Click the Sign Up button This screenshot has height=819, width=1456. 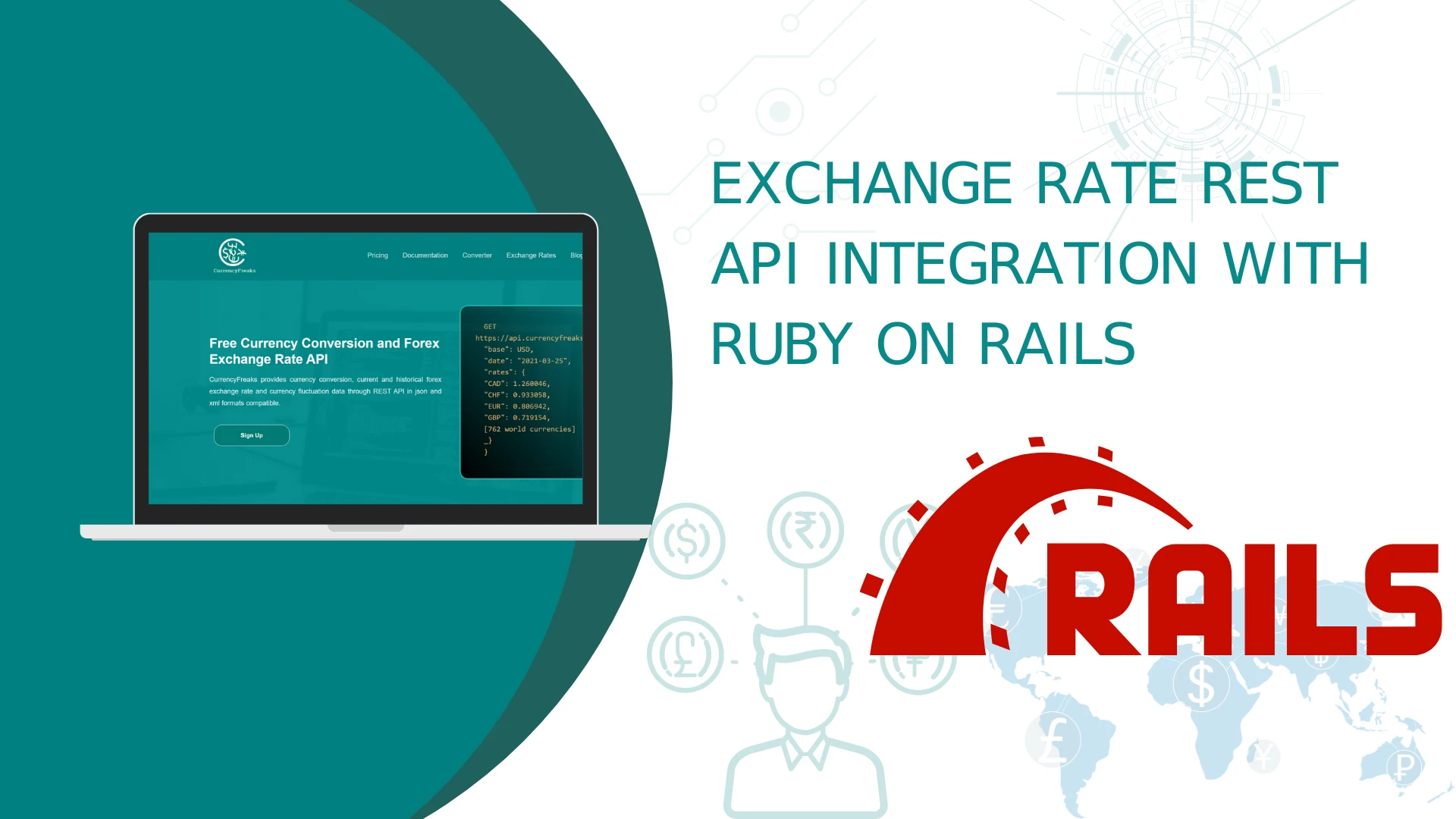[x=251, y=435]
